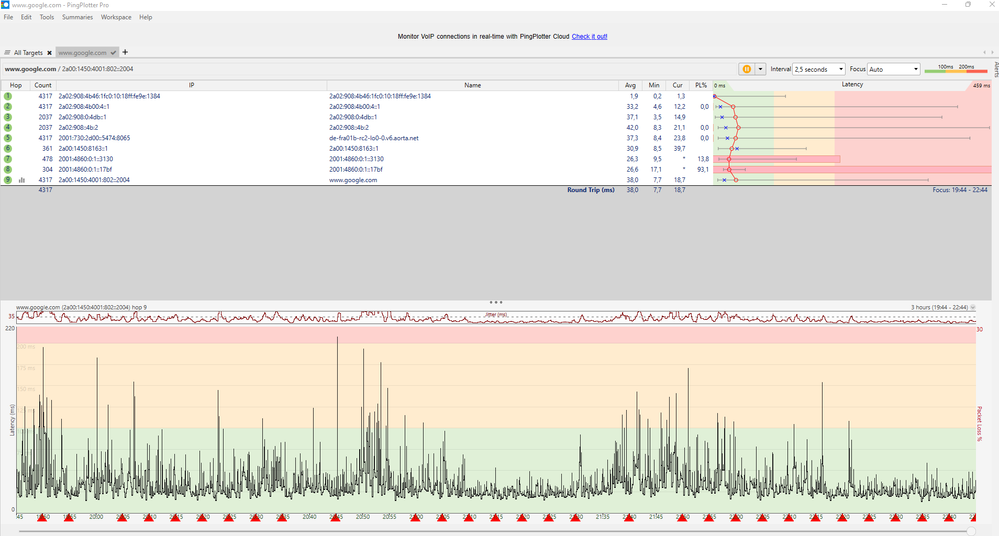Image resolution: width=999 pixels, height=536 pixels.
Task: Open the vertical Alerts side panel tab
Action: point(995,69)
